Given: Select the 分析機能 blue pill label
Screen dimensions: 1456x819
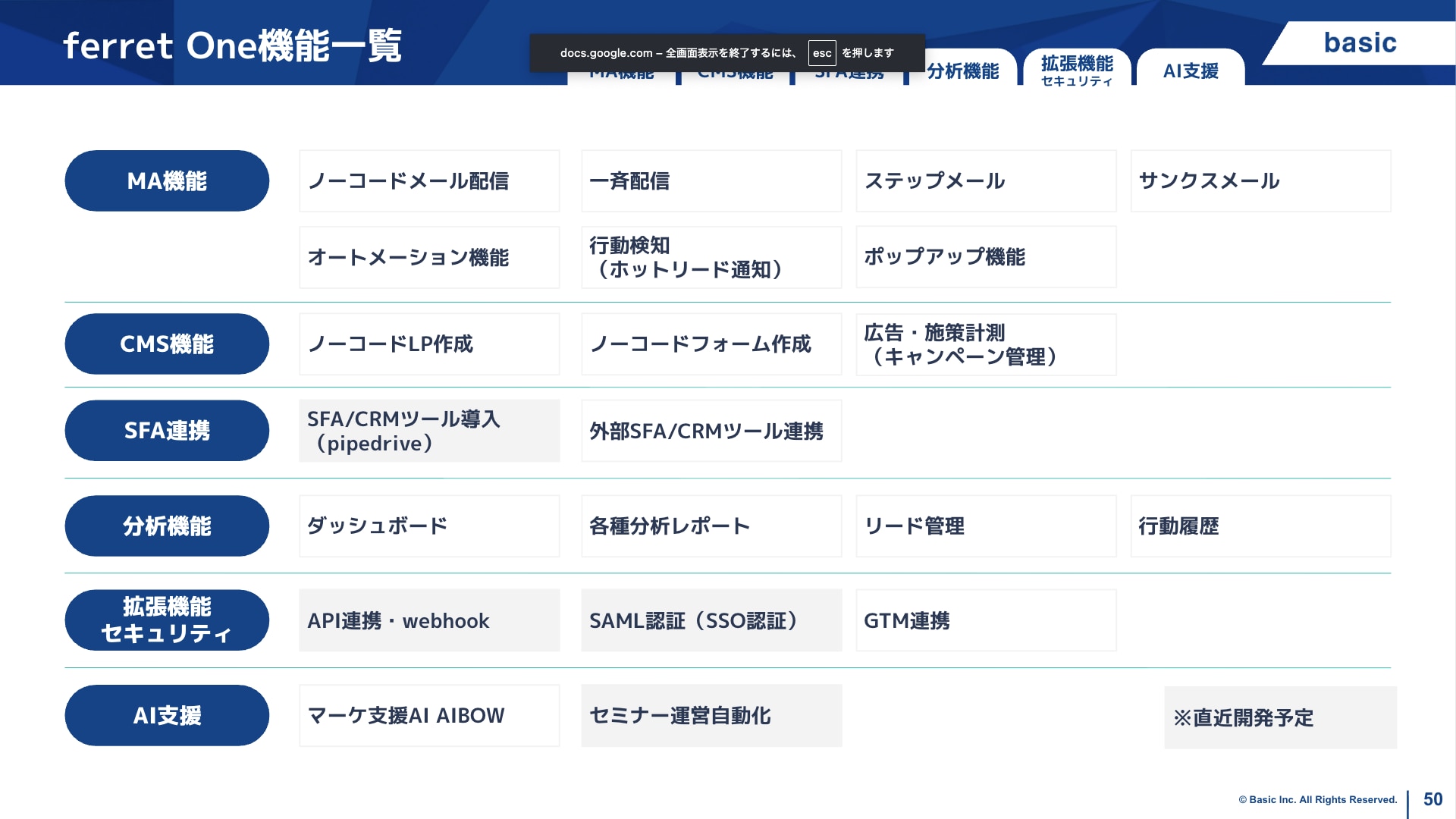Looking at the screenshot, I should pos(167,526).
